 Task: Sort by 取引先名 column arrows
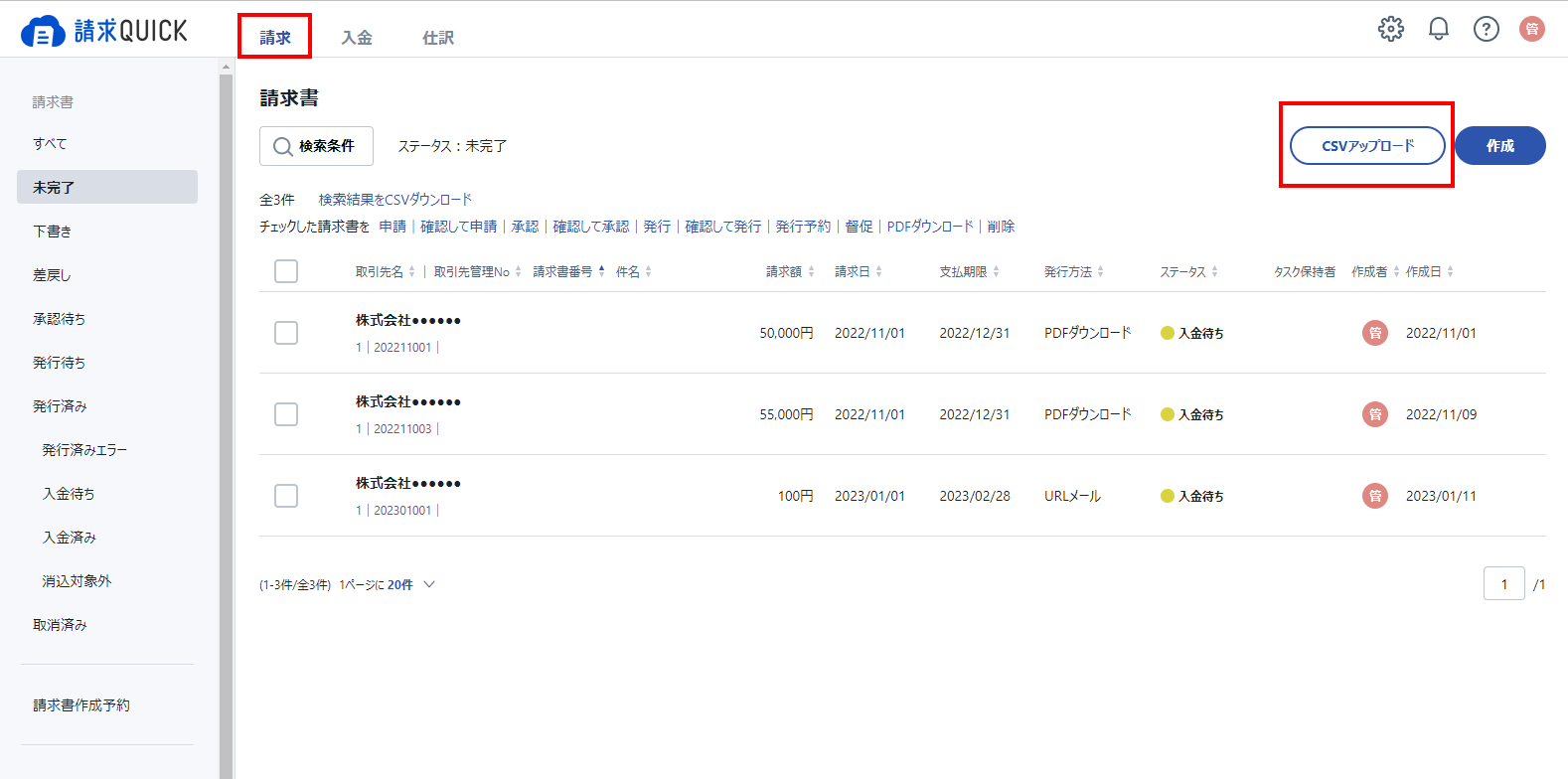point(411,271)
